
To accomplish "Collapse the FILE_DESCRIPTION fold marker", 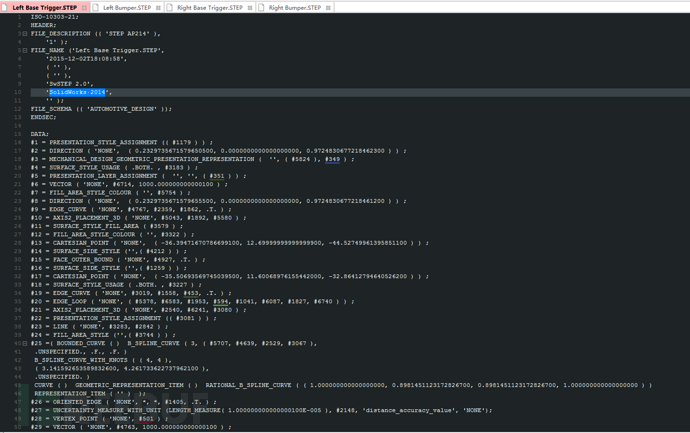I will (25, 33).
